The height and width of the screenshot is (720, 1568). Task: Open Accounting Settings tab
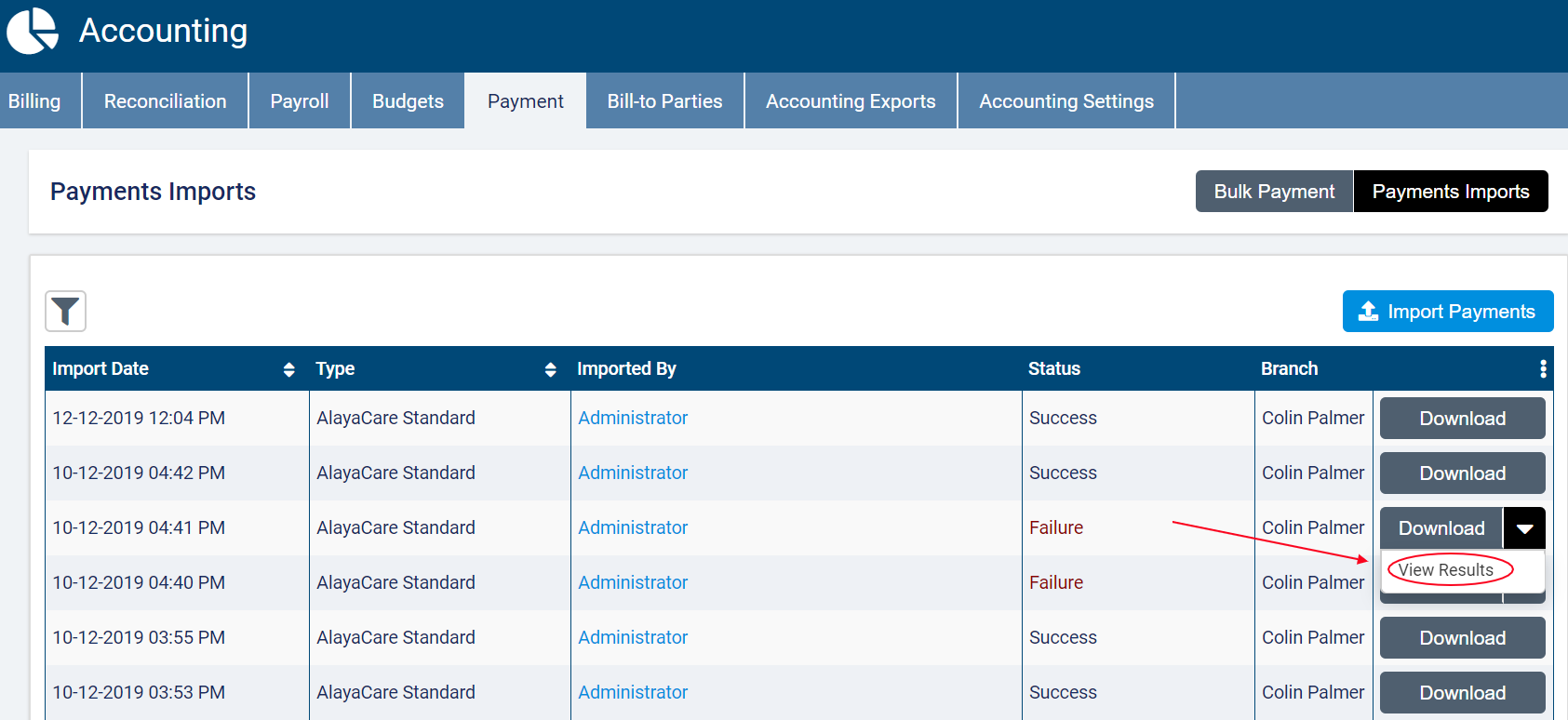[x=1065, y=101]
